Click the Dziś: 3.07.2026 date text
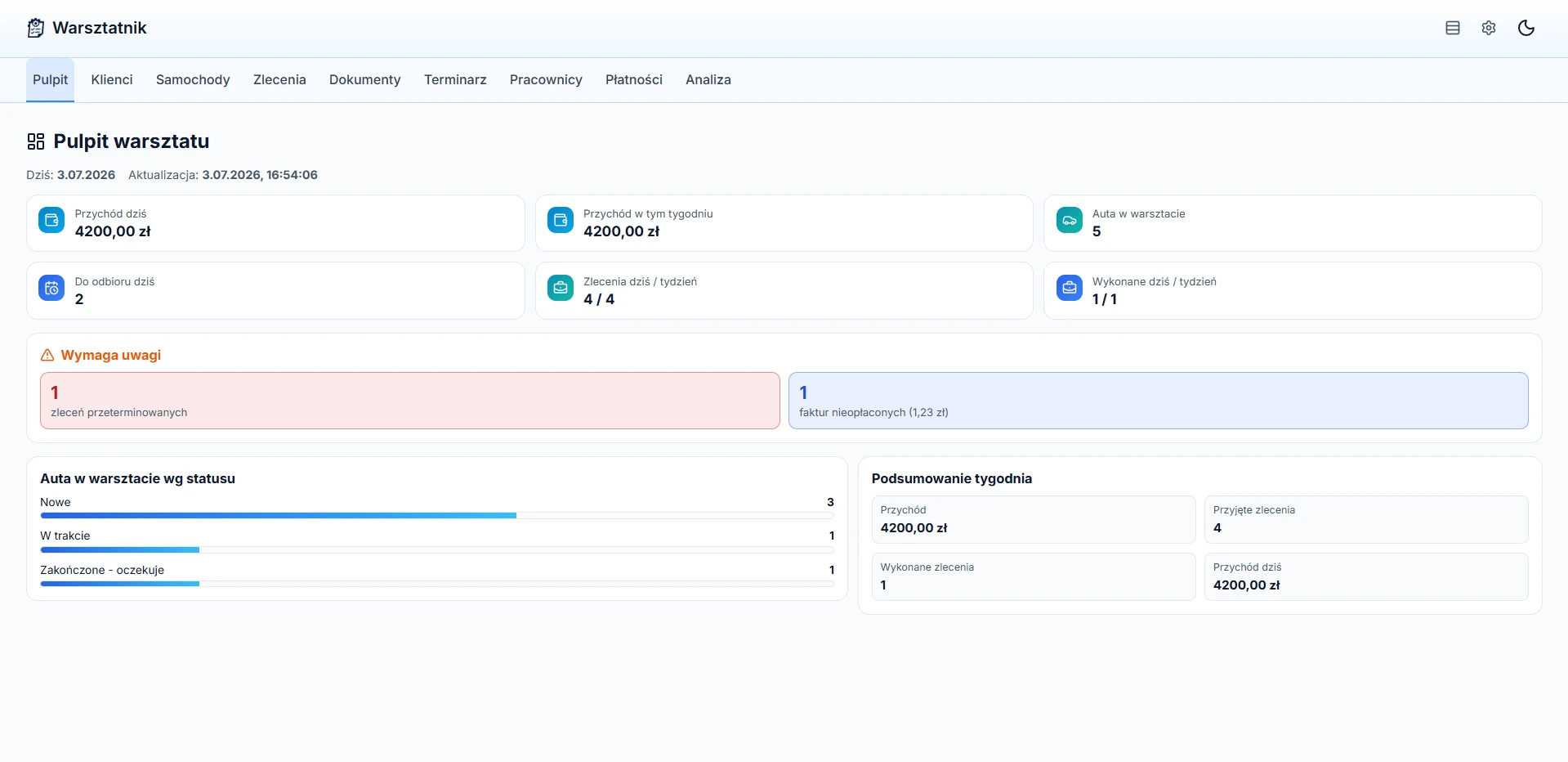 pyautogui.click(x=71, y=175)
